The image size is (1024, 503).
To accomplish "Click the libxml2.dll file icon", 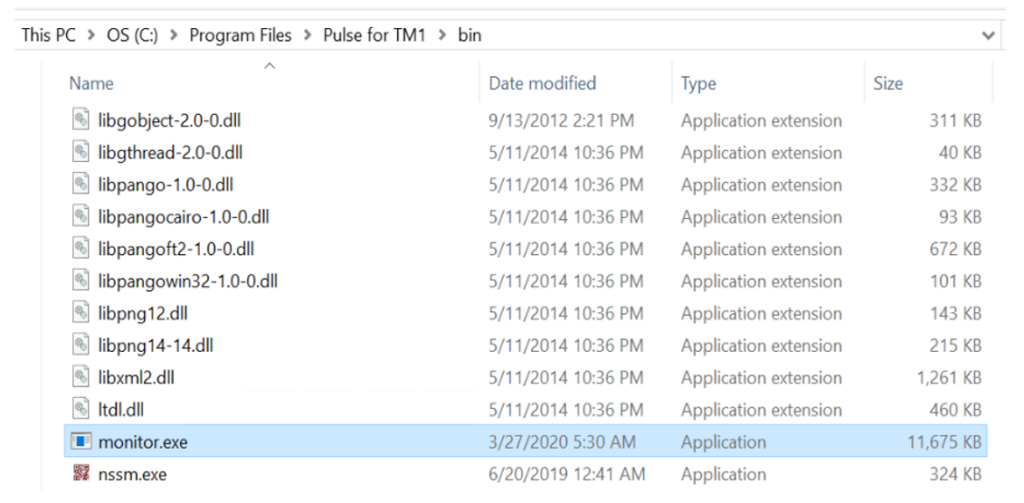I will pyautogui.click(x=81, y=378).
